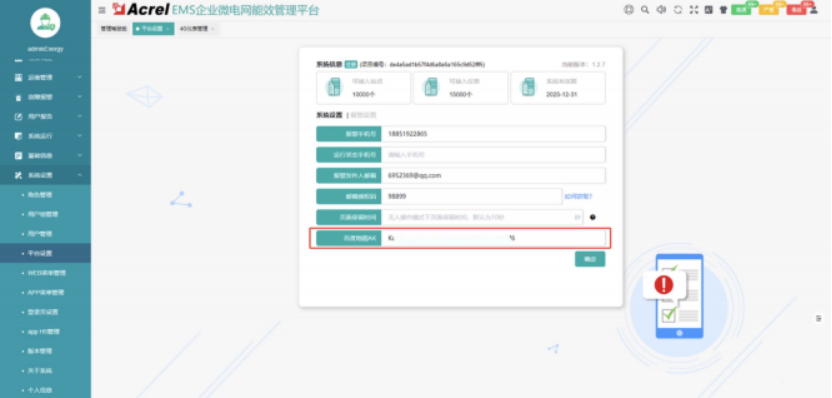Expand the 基础信息 menu chevron
Image resolution: width=832 pixels, height=398 pixels.
coord(80,155)
